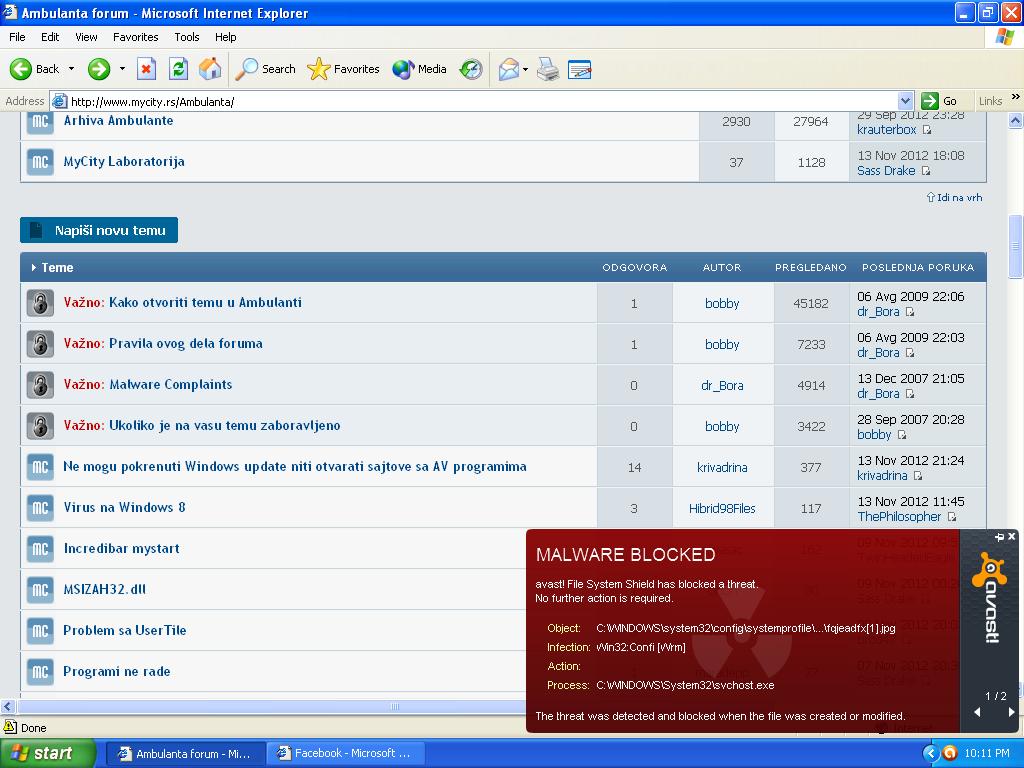Open the address bar dropdown

point(905,101)
